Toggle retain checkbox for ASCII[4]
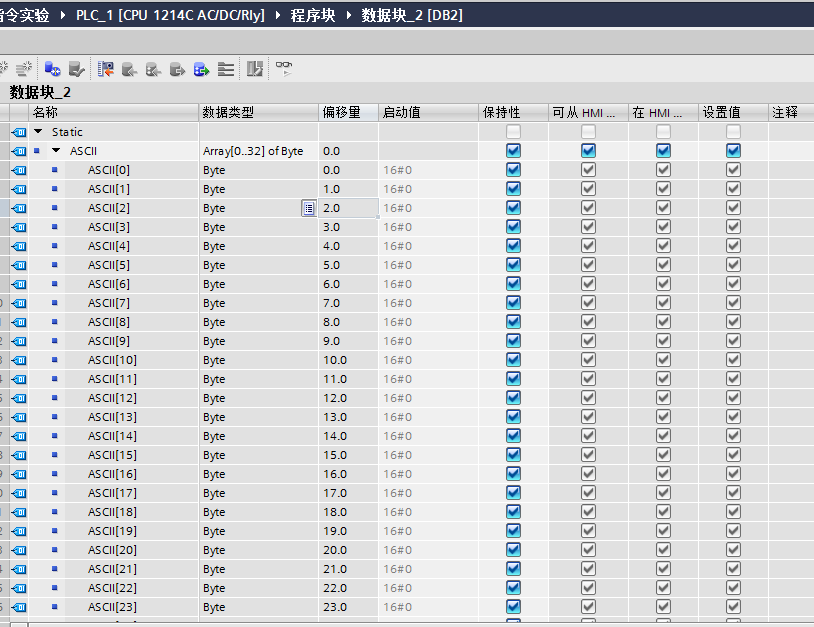The image size is (814, 627). [513, 246]
